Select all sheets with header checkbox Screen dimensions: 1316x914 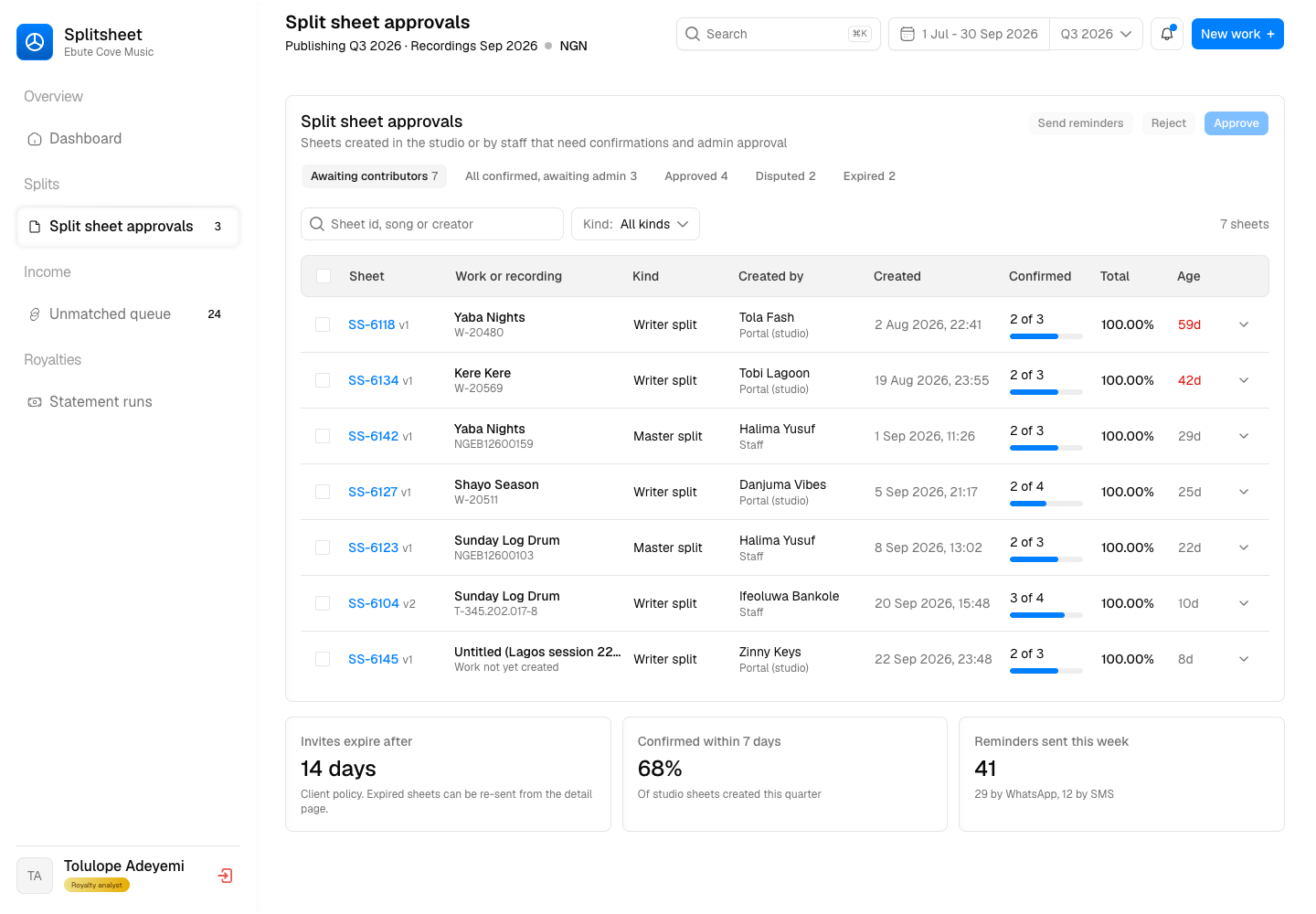coord(324,276)
